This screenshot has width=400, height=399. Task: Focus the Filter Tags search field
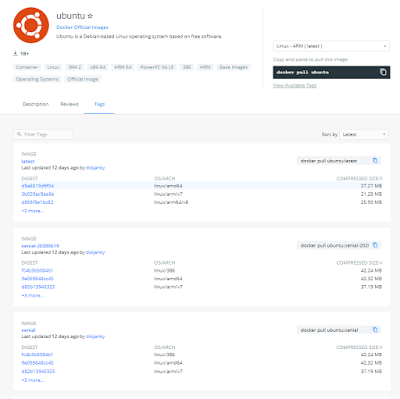pyautogui.click(x=43, y=134)
